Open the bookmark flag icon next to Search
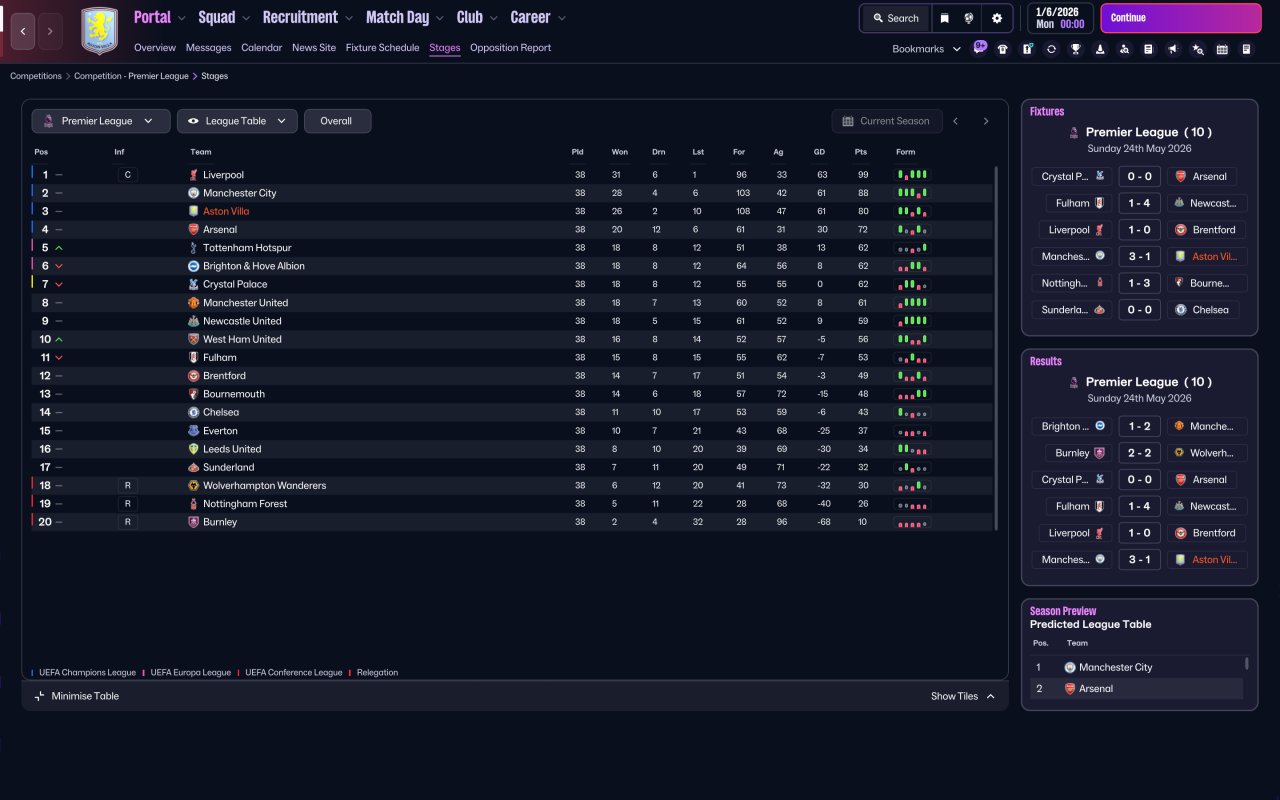The height and width of the screenshot is (800, 1280). 944,18
